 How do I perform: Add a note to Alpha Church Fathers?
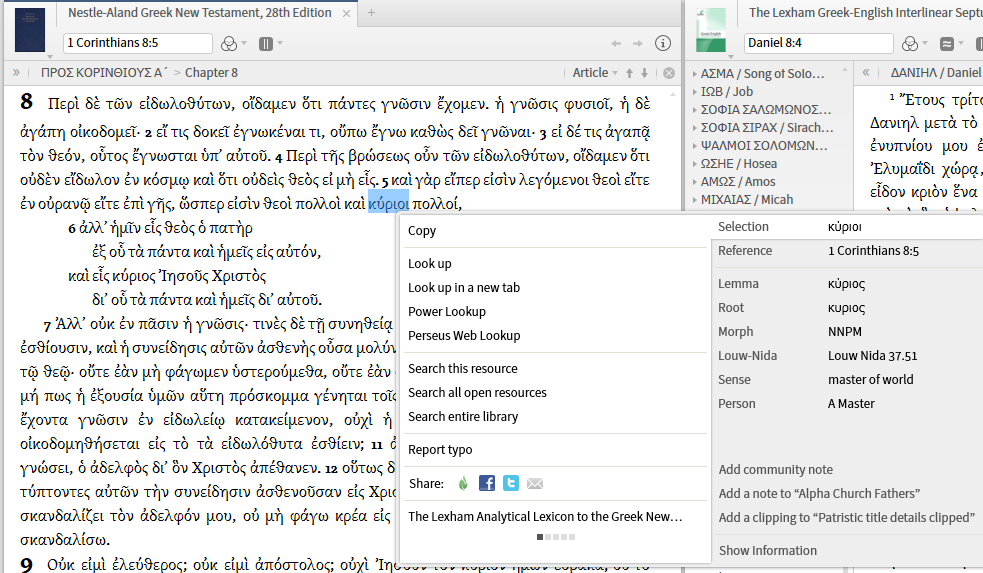click(819, 493)
